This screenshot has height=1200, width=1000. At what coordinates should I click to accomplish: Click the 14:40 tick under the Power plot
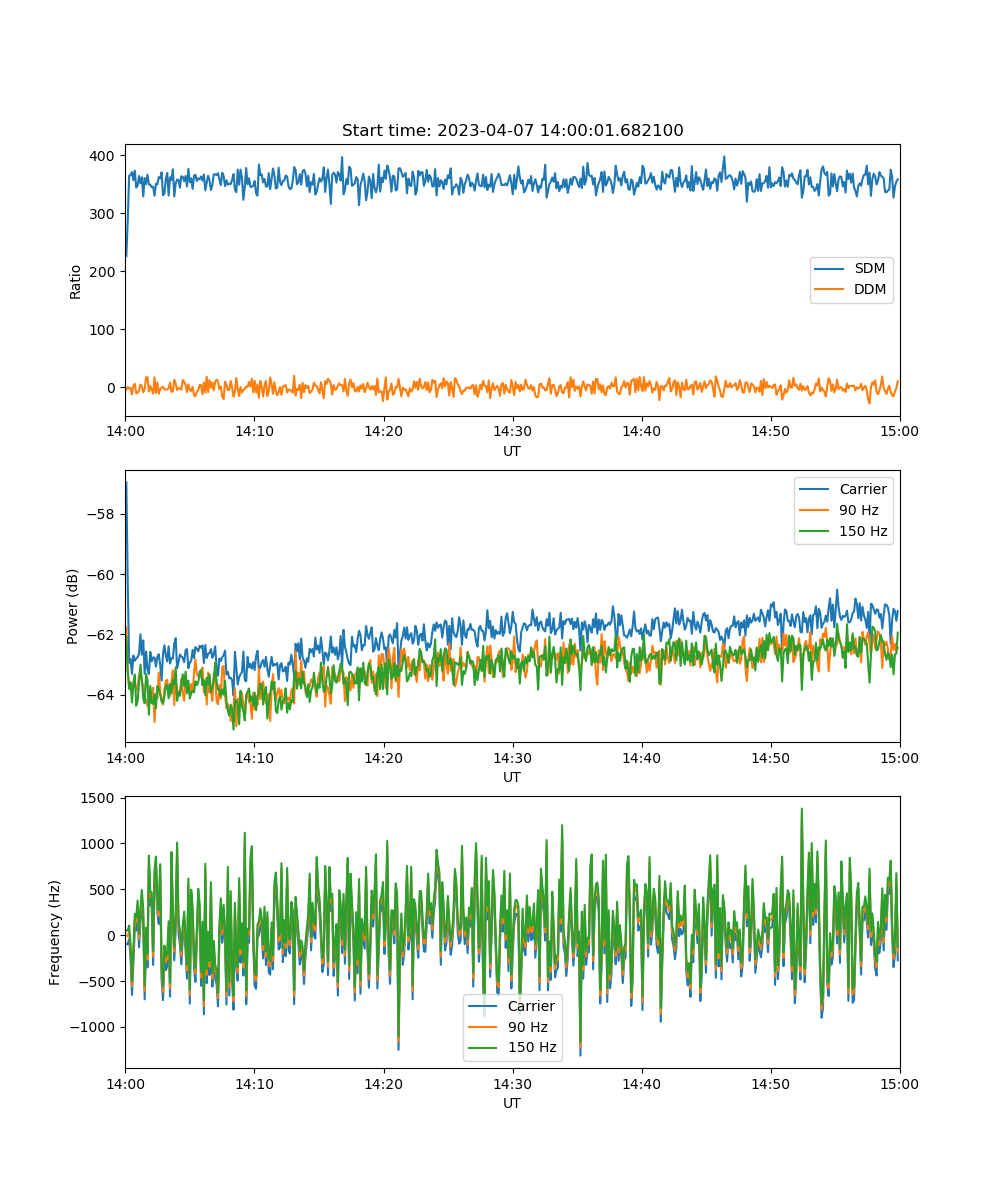pos(641,757)
